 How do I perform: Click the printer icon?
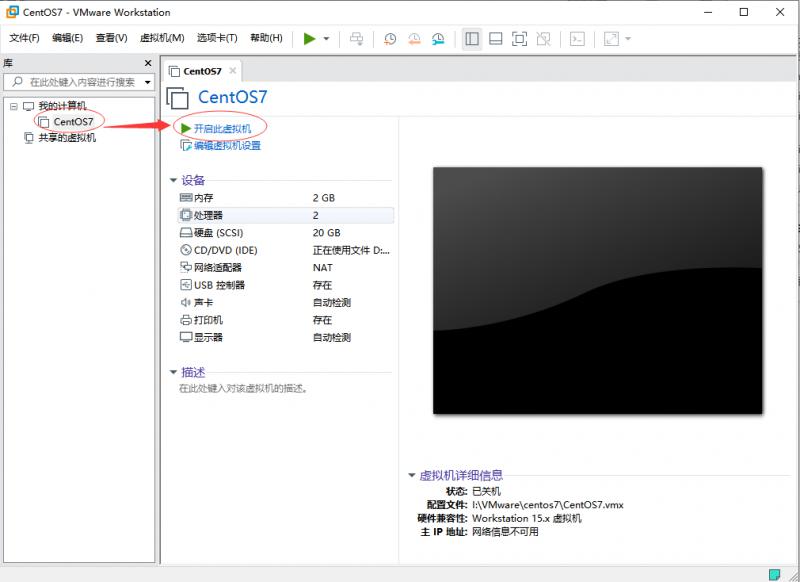(x=186, y=320)
